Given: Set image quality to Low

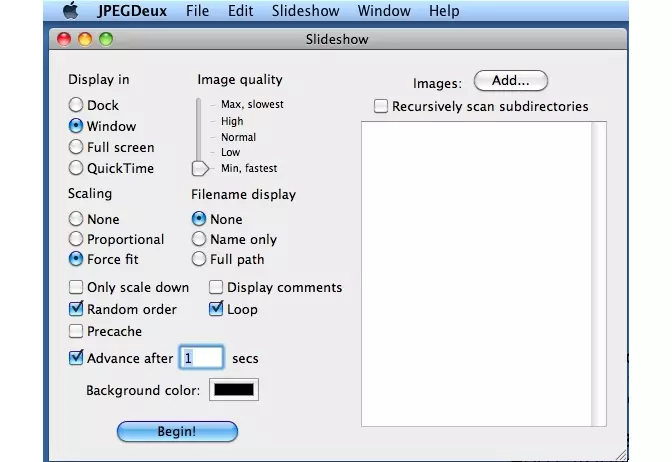Looking at the screenshot, I should pyautogui.click(x=231, y=152).
